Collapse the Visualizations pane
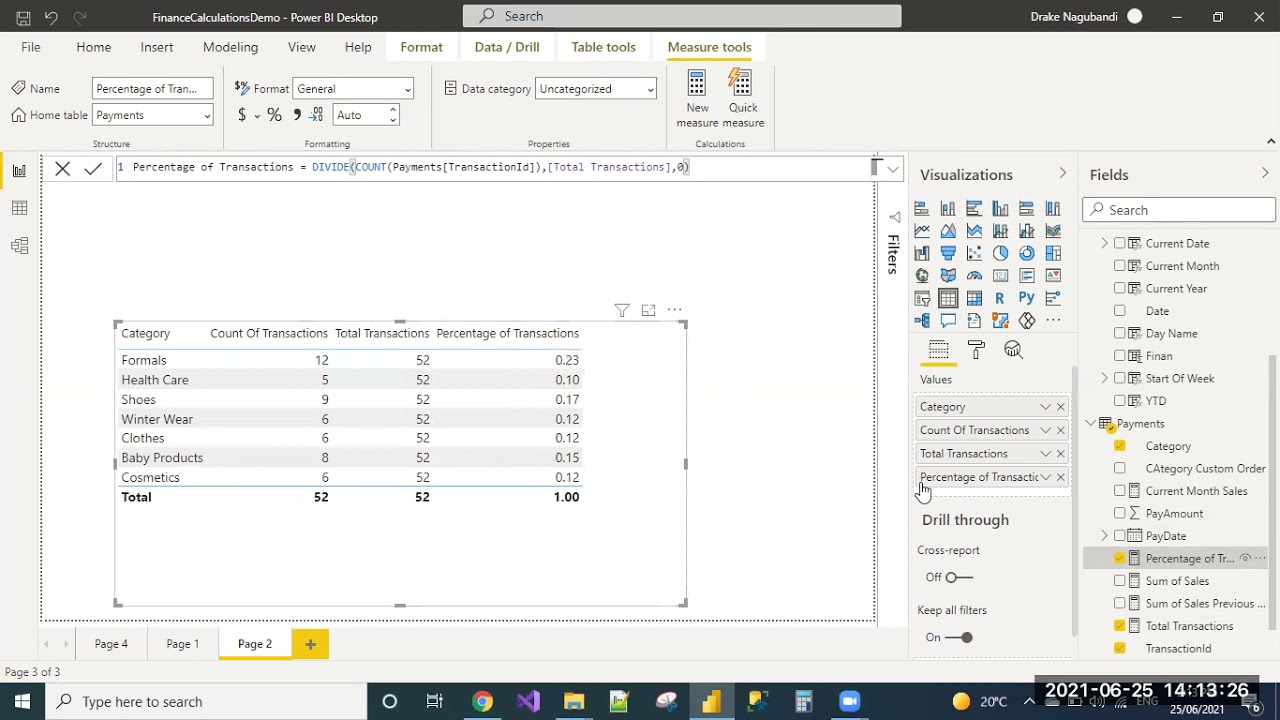 click(1062, 174)
